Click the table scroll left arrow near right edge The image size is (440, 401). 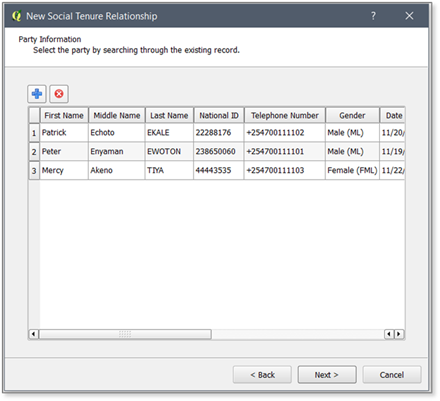(x=389, y=334)
